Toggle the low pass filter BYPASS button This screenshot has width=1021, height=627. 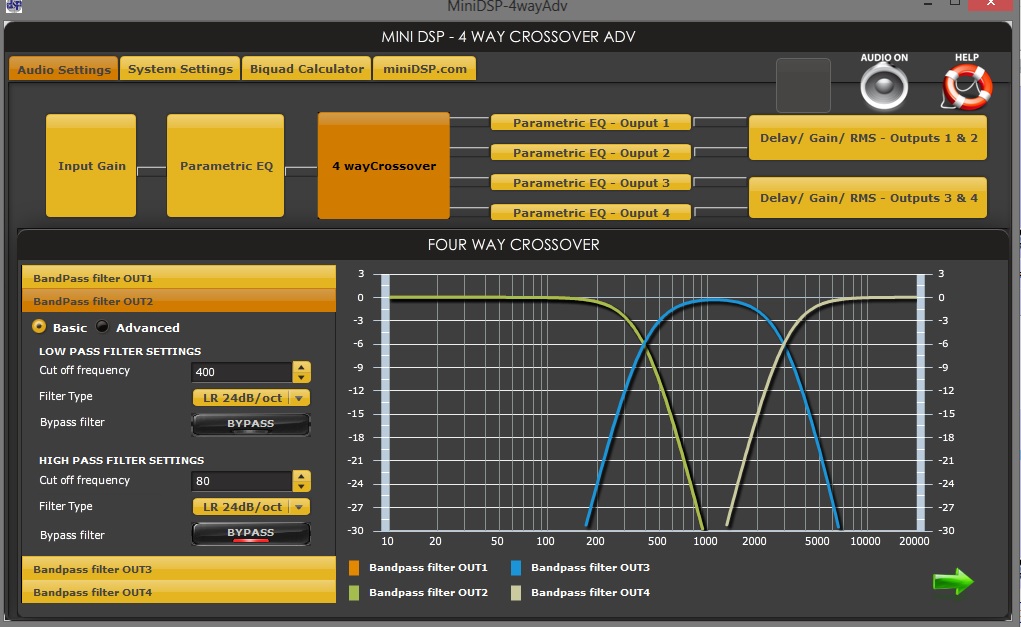coord(251,424)
